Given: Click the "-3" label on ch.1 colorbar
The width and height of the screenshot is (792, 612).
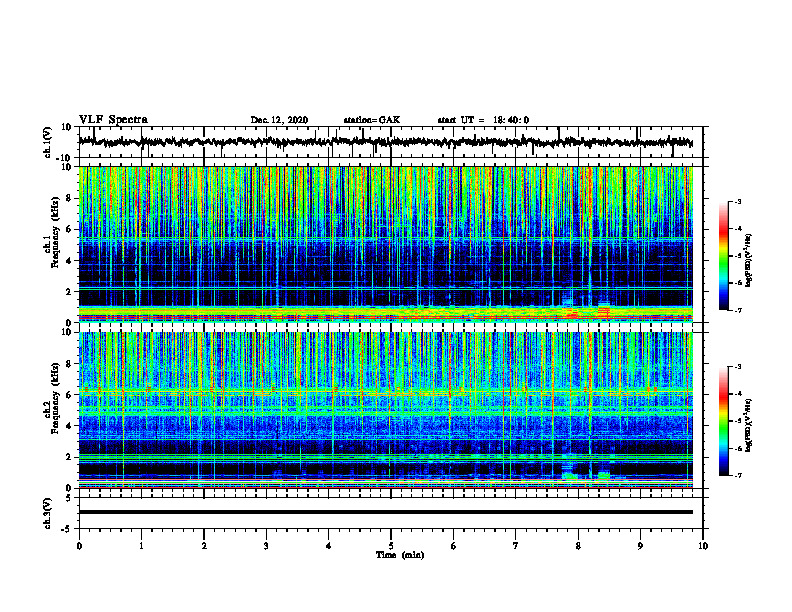Looking at the screenshot, I should [x=738, y=201].
